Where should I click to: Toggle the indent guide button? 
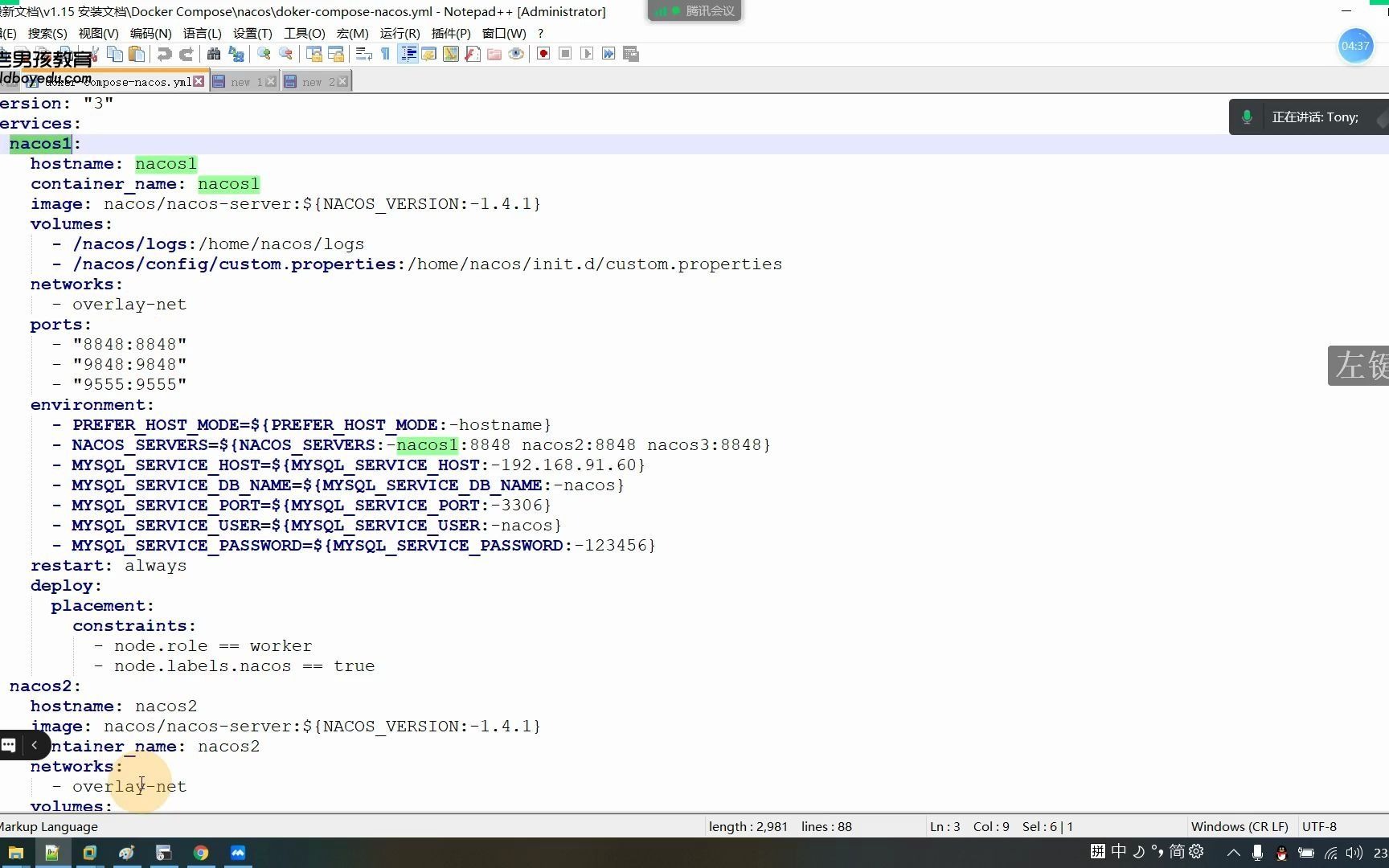click(x=408, y=54)
